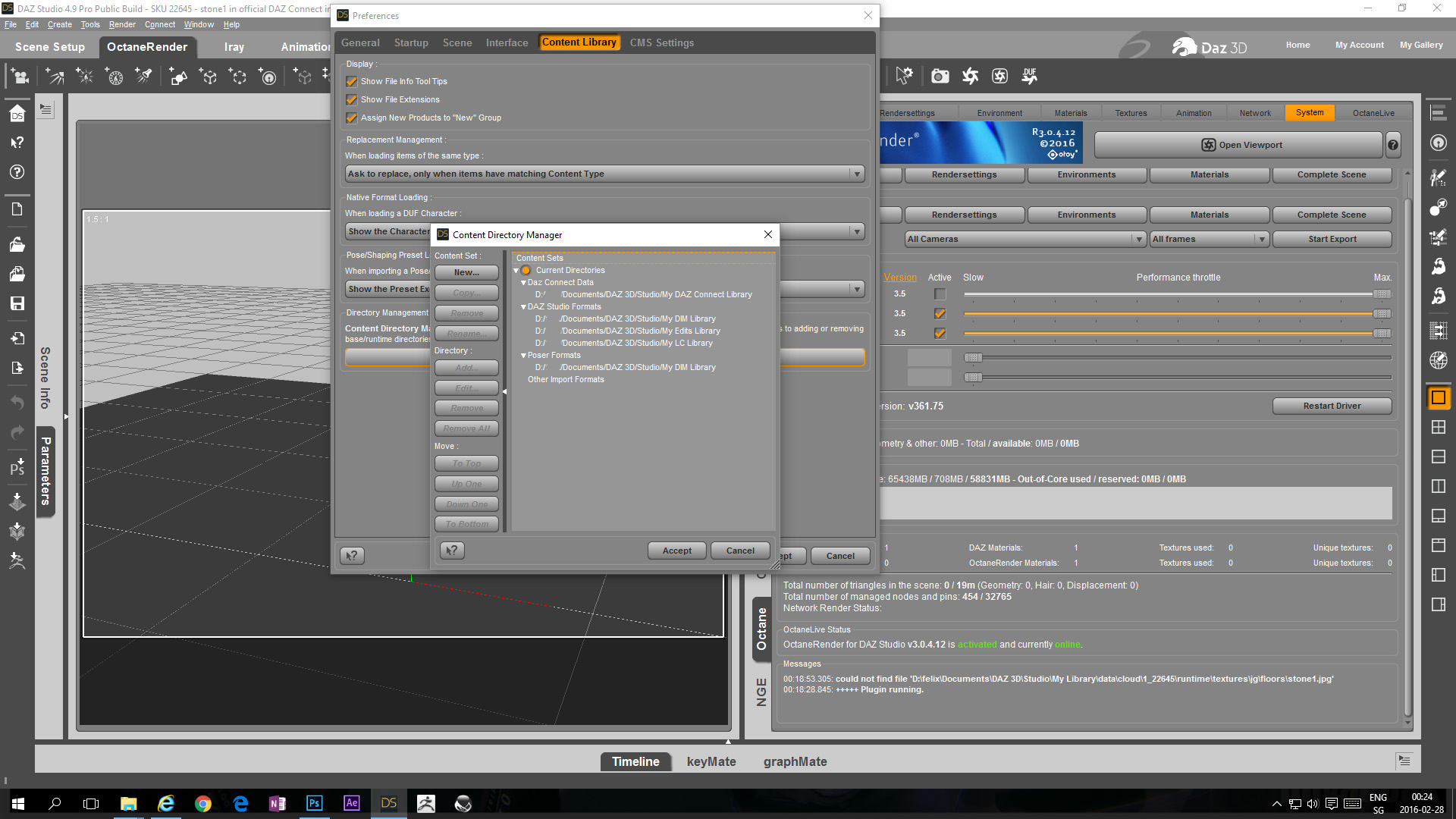Open the Render menu

(121, 24)
